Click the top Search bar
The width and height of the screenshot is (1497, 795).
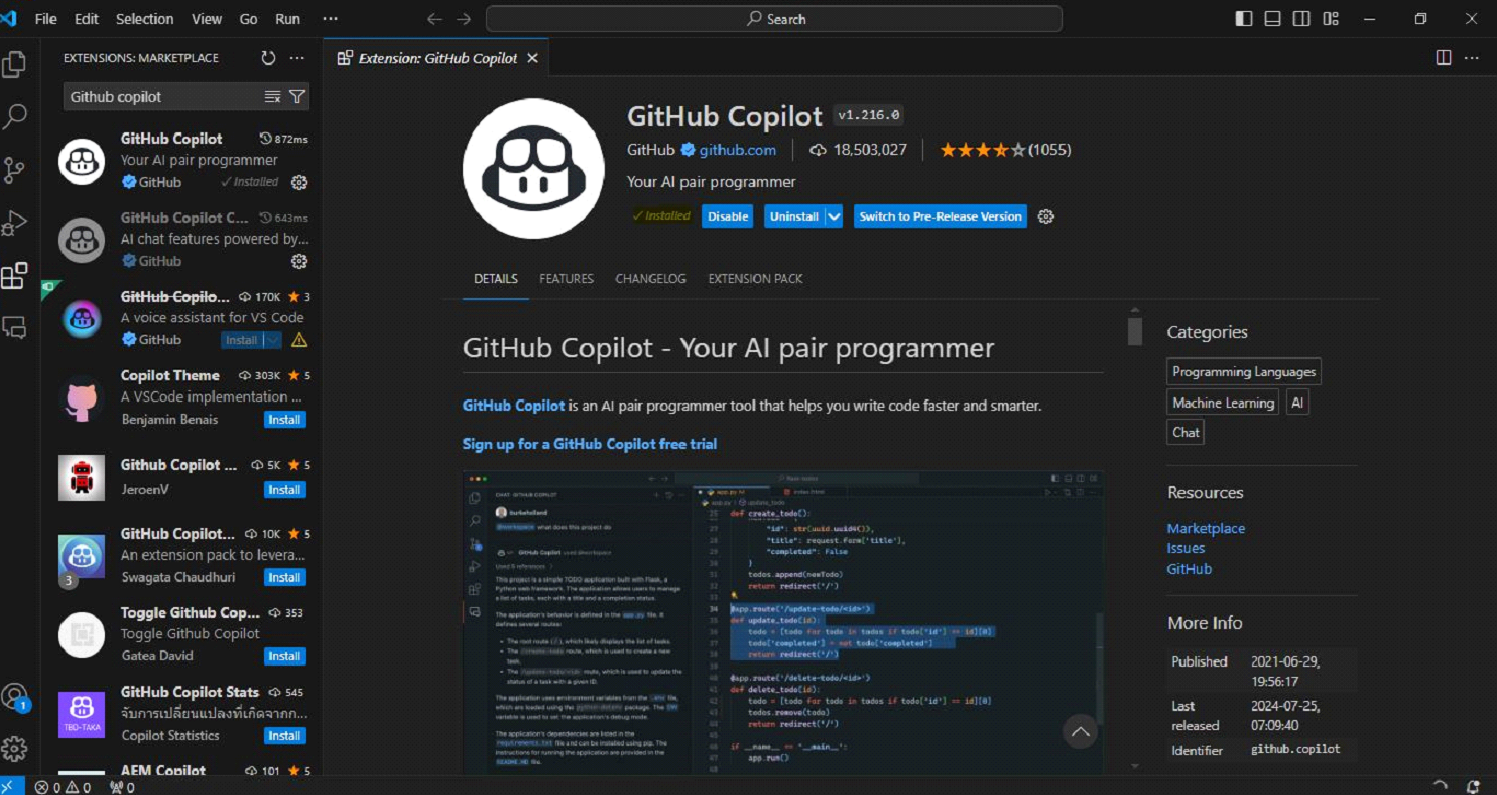773,18
